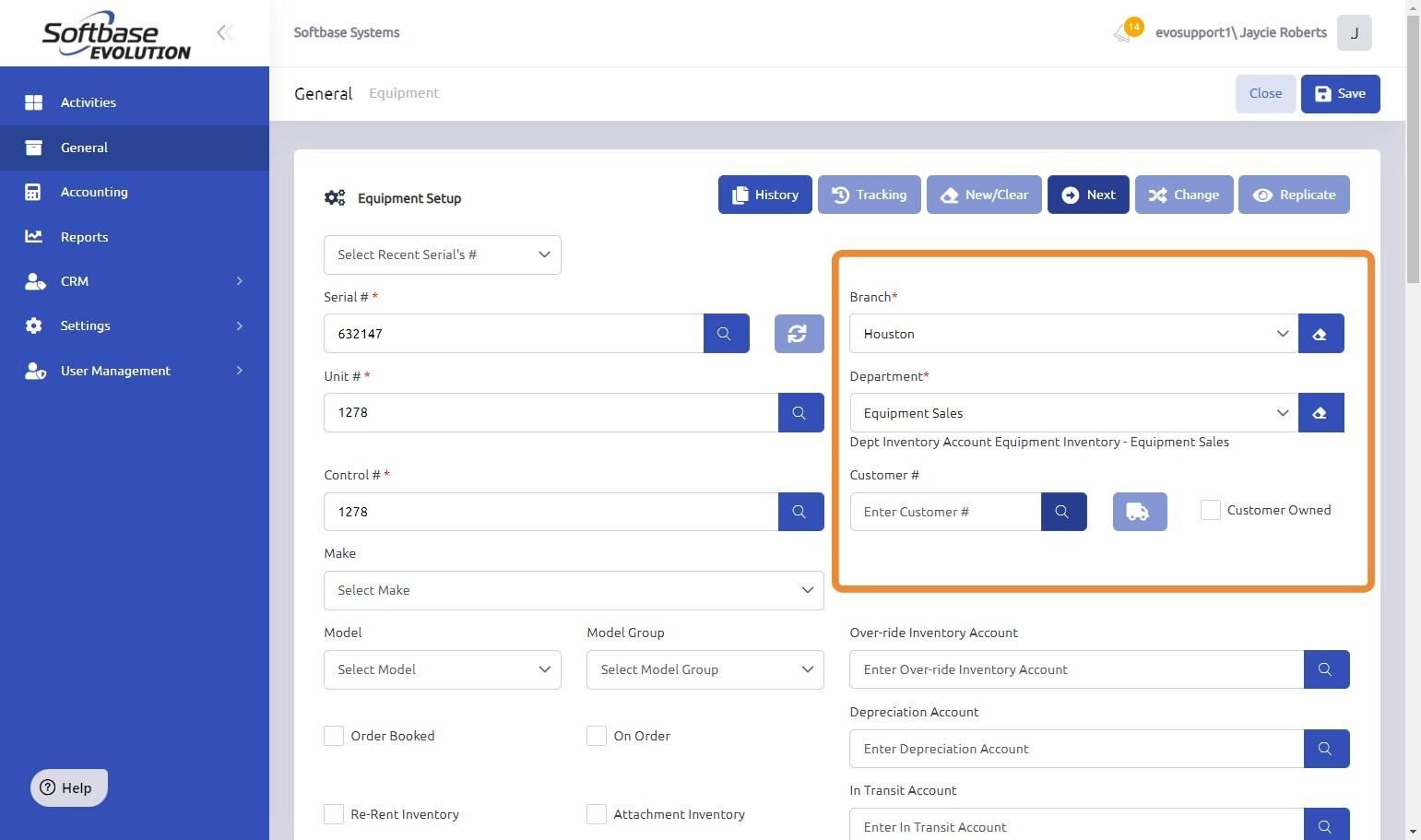Screen dimensions: 1421x840
Task: Clear the Branch field with eraser icon
Action: (x=1320, y=334)
